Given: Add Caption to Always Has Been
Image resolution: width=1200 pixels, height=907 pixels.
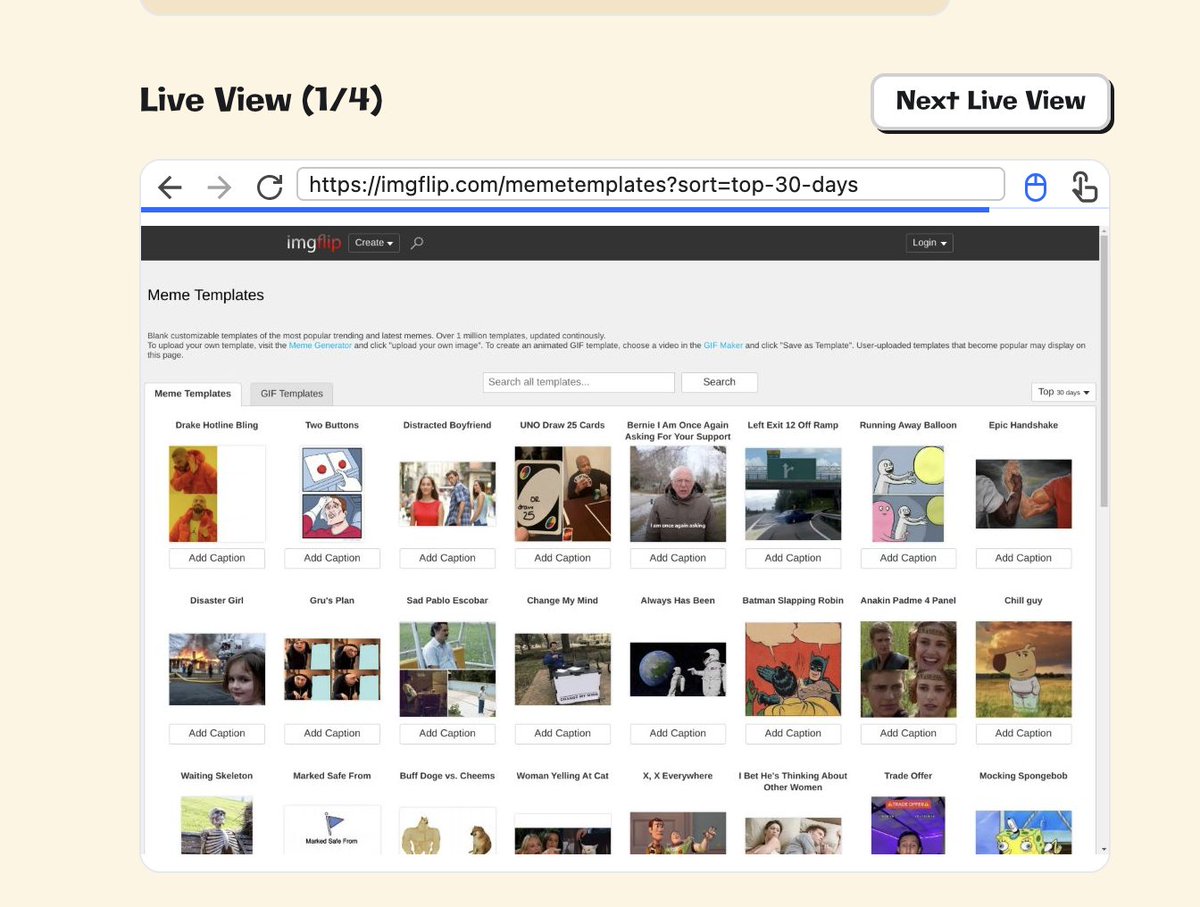Looking at the screenshot, I should [678, 733].
